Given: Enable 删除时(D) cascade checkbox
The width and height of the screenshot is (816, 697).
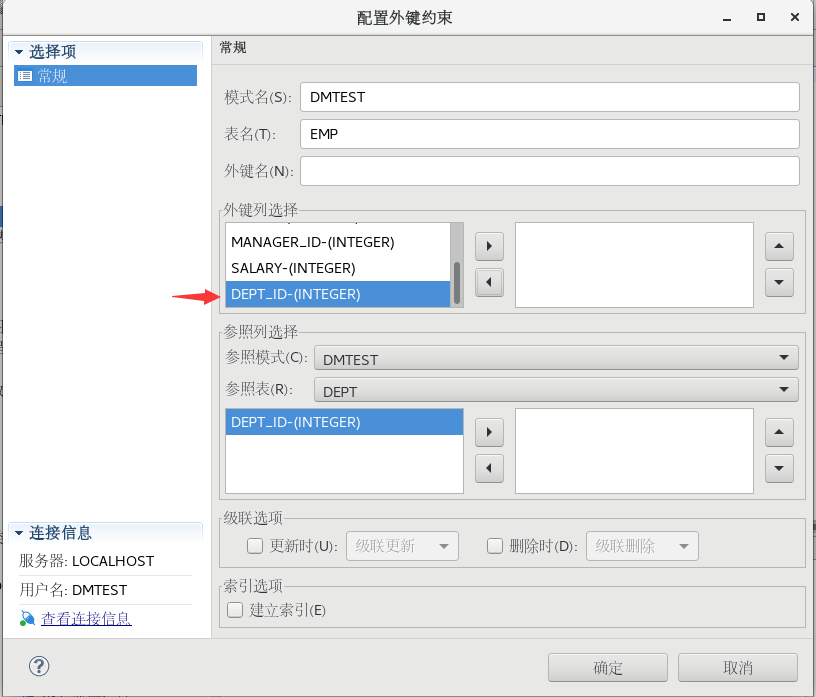Looking at the screenshot, I should tap(495, 546).
